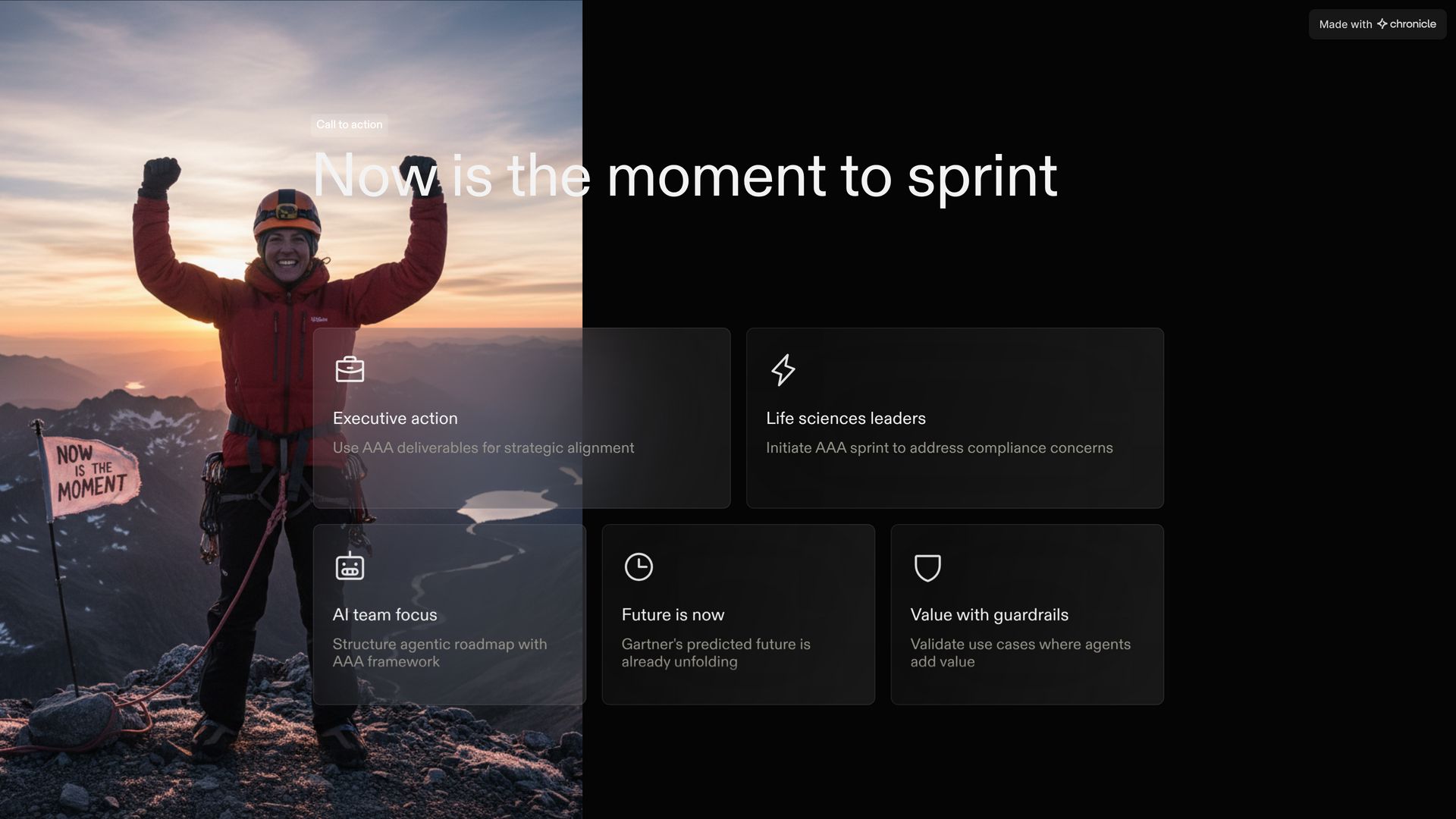
Task: Click the robot icon in AI team card
Action: (350, 566)
